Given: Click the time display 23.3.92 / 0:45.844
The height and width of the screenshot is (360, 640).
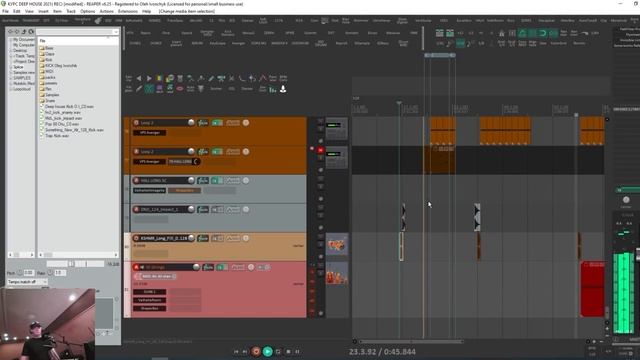Looking at the screenshot, I should pos(382,352).
